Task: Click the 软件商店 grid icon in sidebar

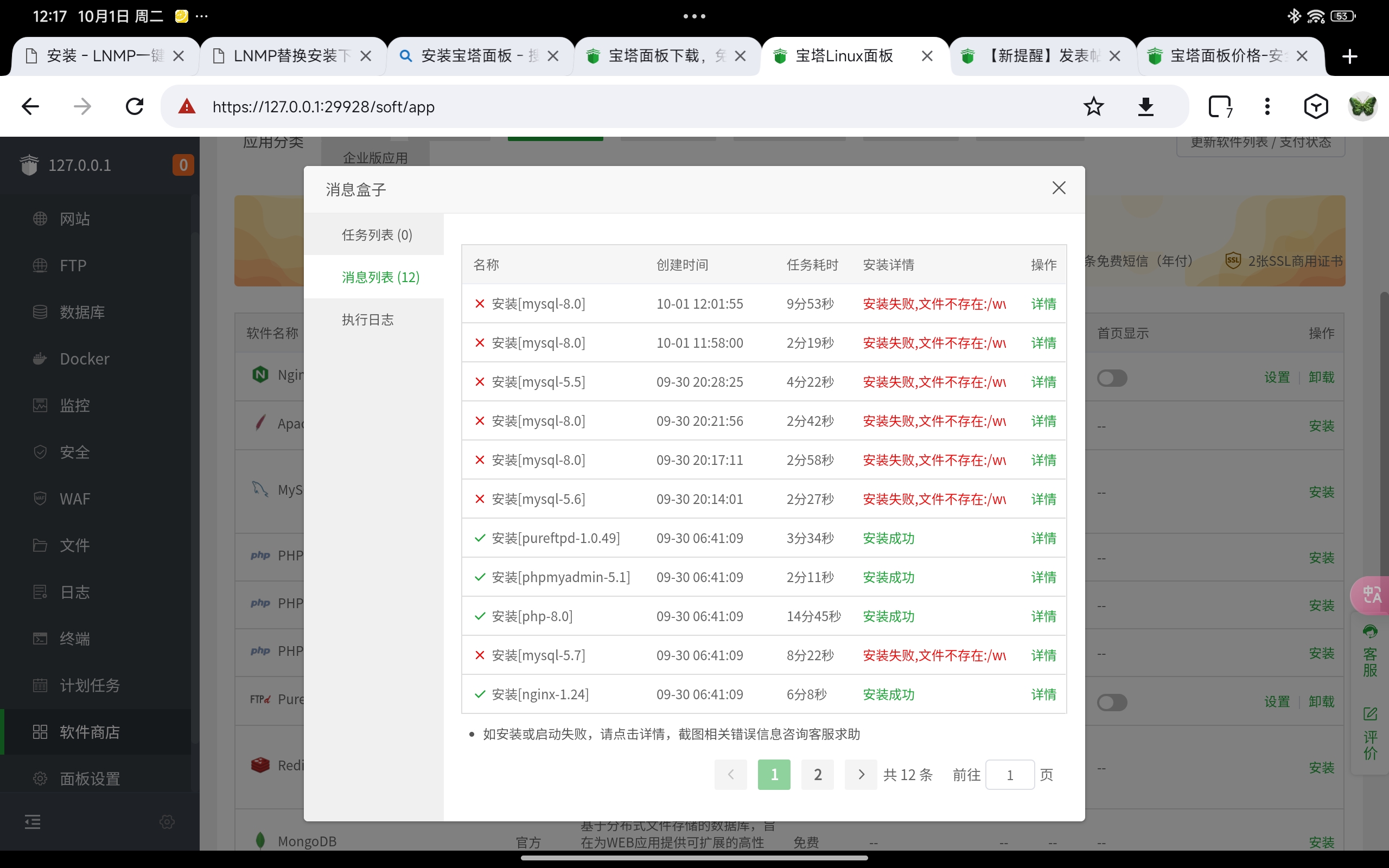Action: click(x=40, y=732)
